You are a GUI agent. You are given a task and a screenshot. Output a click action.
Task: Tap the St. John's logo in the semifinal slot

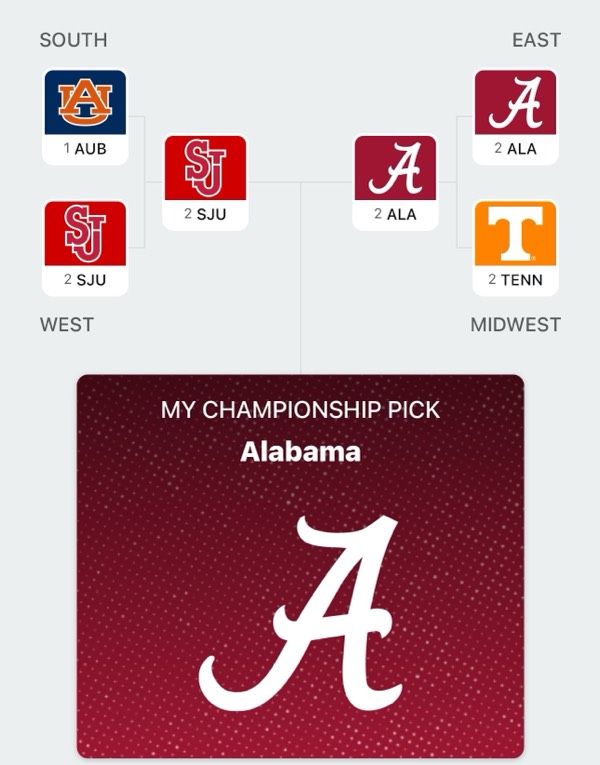(x=205, y=168)
